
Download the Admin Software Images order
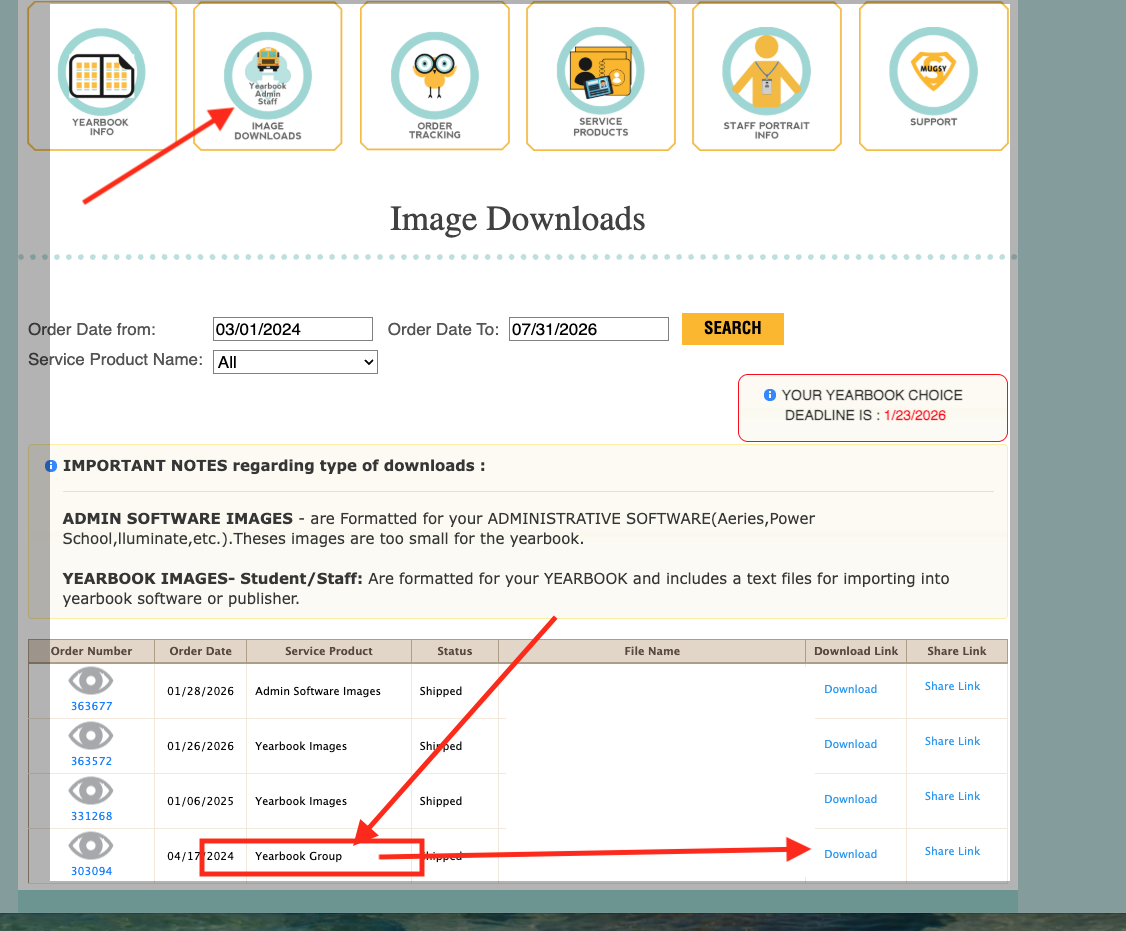coord(850,689)
